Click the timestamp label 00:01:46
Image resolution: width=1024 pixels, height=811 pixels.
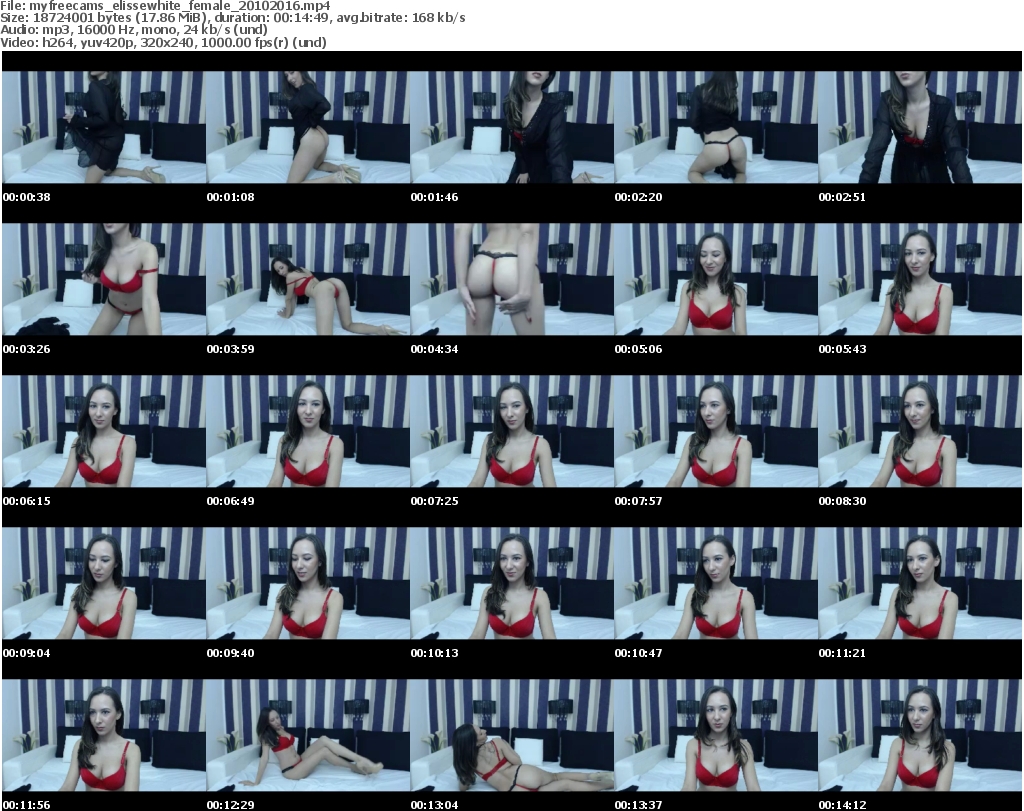point(434,197)
